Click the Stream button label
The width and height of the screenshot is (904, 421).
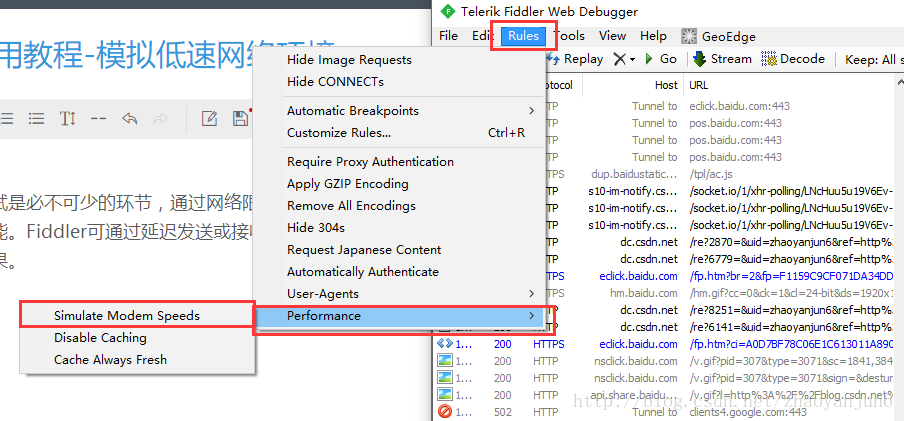tap(731, 59)
